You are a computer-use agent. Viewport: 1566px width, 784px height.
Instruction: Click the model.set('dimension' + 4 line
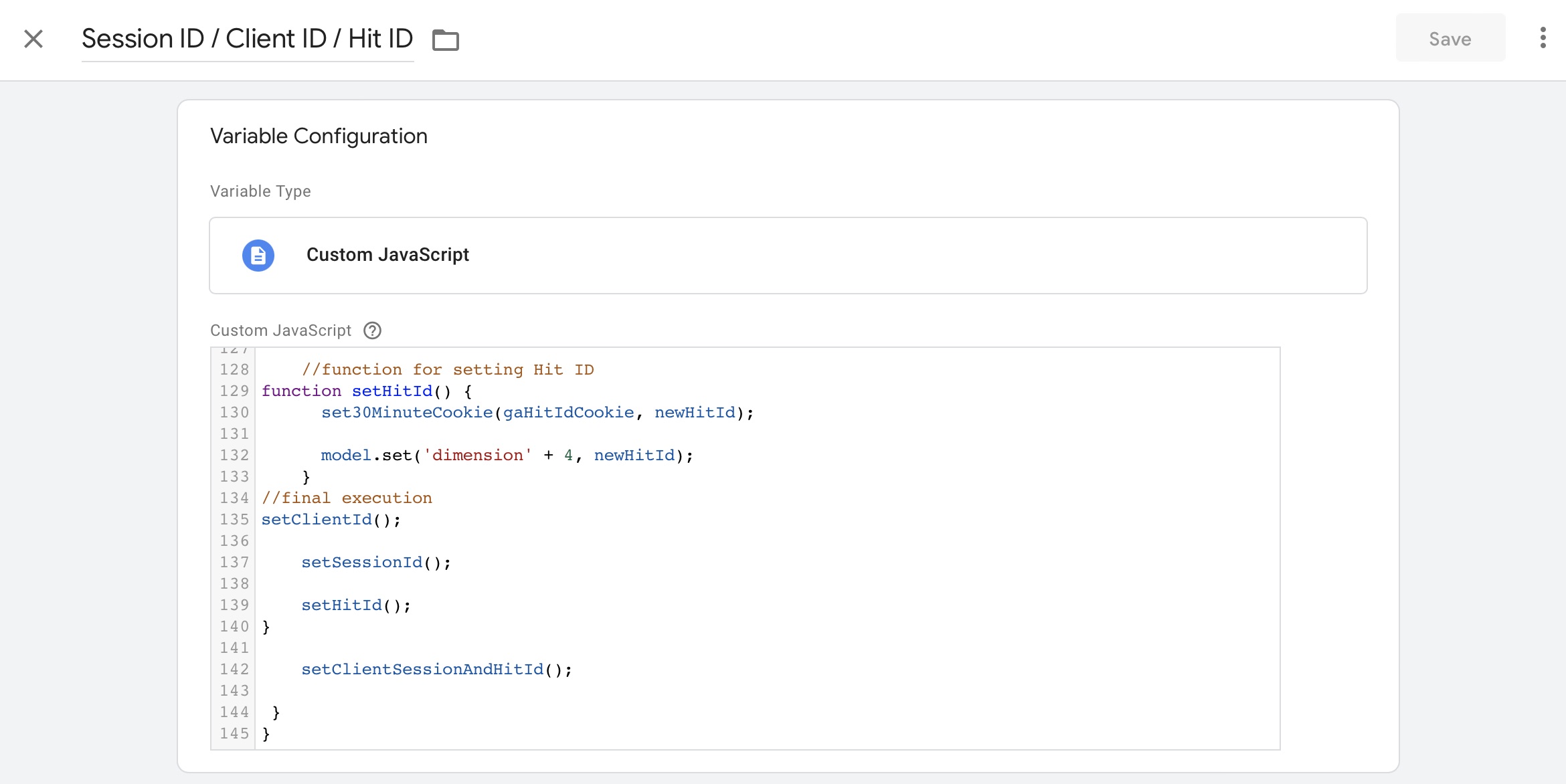tap(507, 456)
